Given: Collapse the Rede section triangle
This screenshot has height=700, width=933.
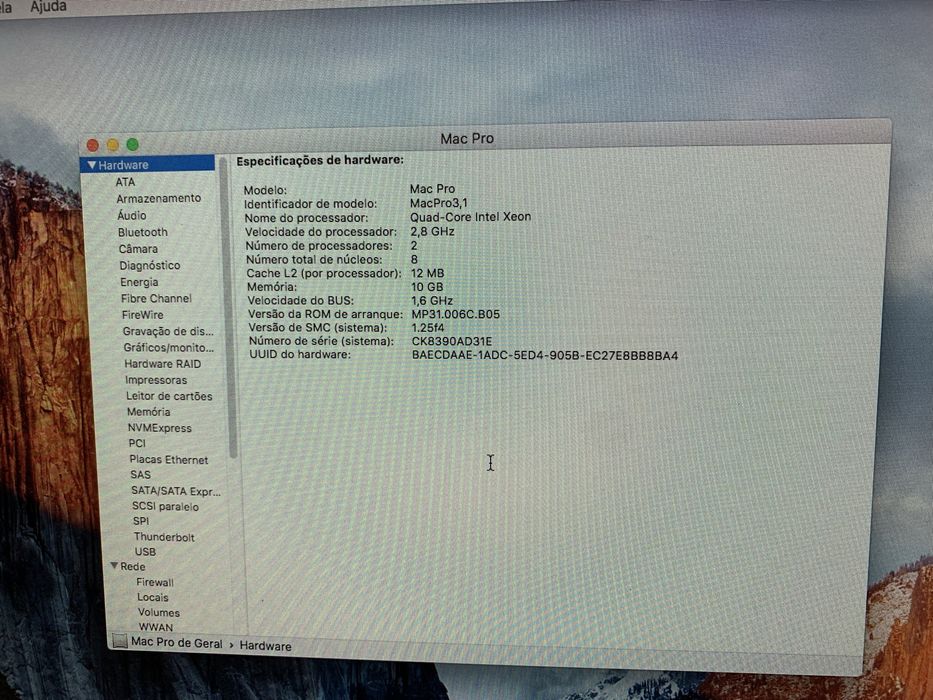Looking at the screenshot, I should pos(114,565).
